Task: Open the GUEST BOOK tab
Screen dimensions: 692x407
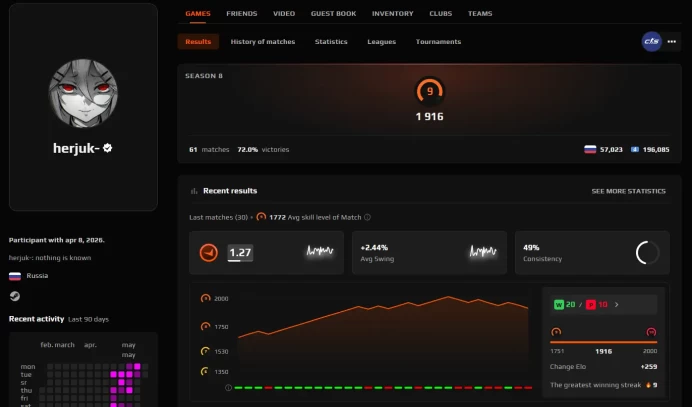Action: click(333, 14)
